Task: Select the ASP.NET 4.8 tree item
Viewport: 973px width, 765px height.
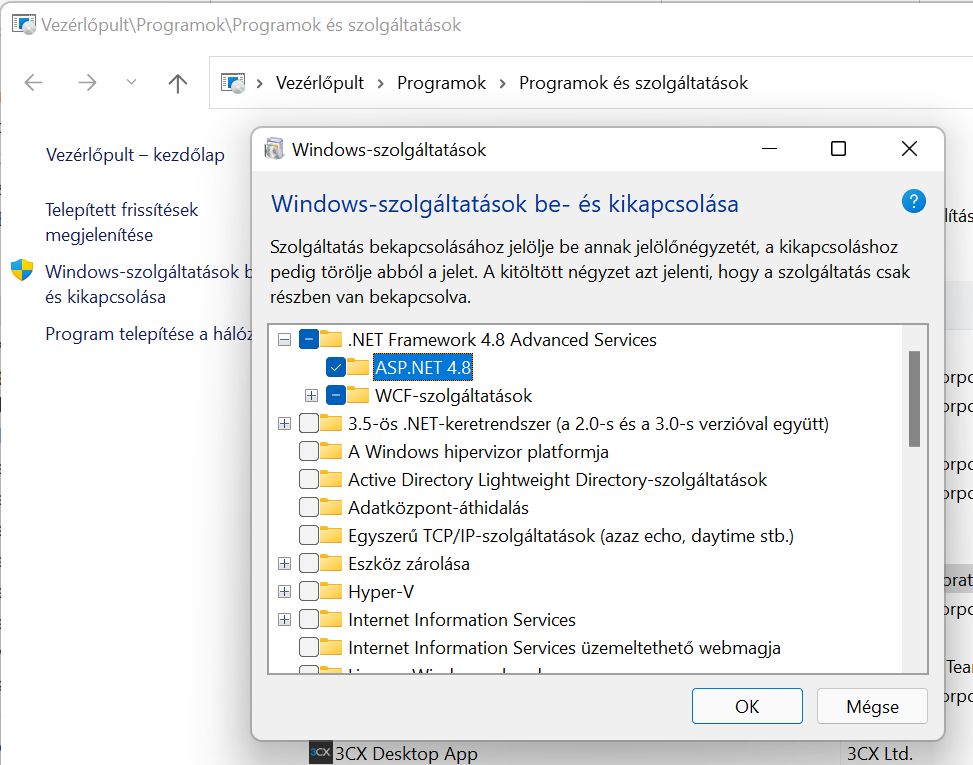Action: pos(423,367)
